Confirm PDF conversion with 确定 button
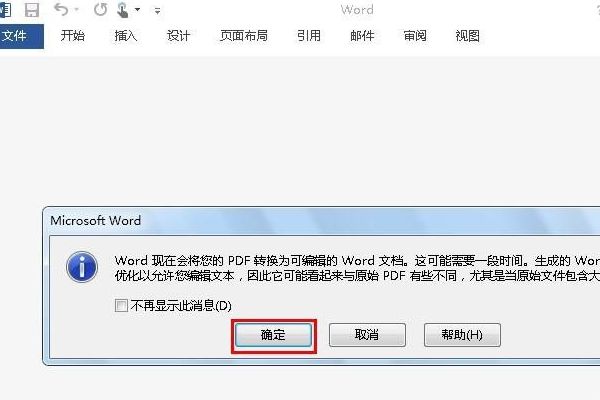Viewport: 600px width, 400px height. pos(273,335)
